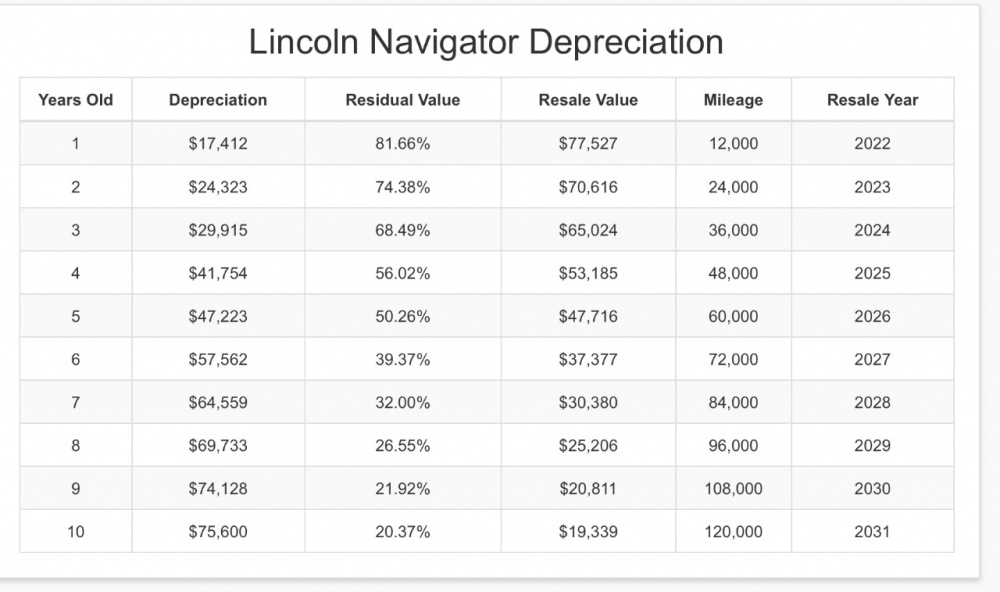Select the 2031 resale year cell
The width and height of the screenshot is (1000, 592).
872,532
